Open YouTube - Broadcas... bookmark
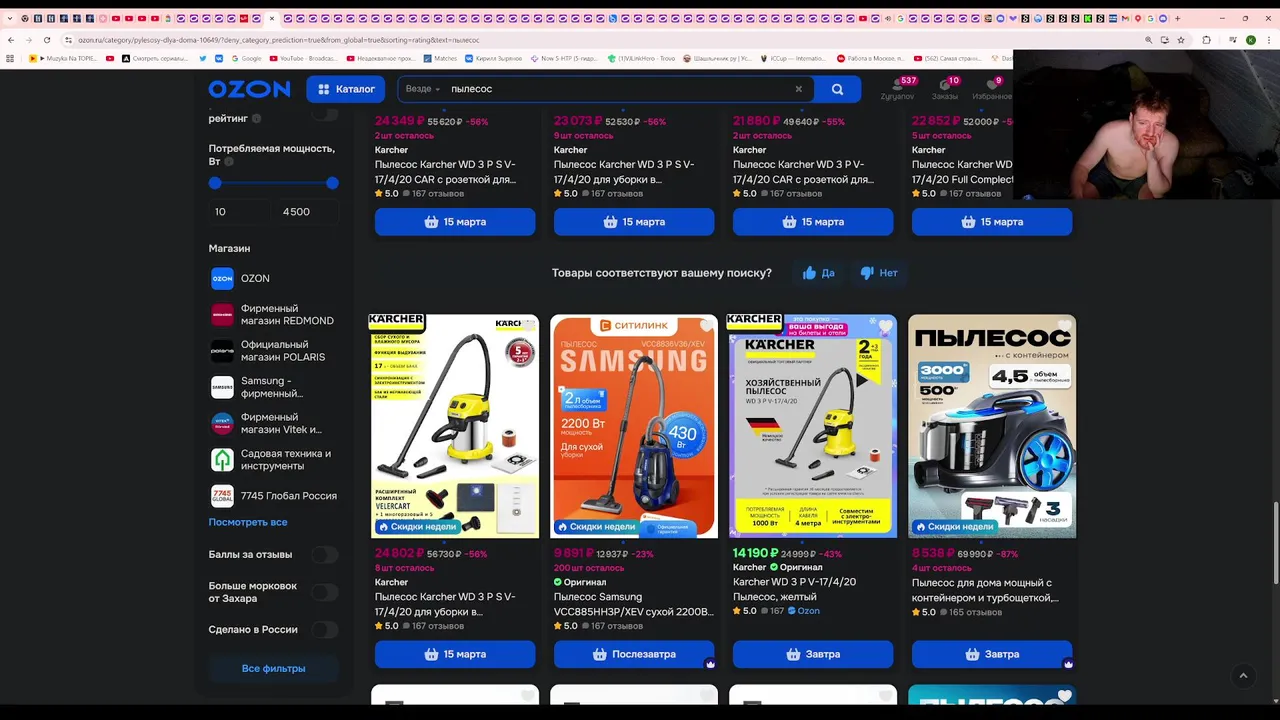Image resolution: width=1280 pixels, height=720 pixels. pos(303,58)
